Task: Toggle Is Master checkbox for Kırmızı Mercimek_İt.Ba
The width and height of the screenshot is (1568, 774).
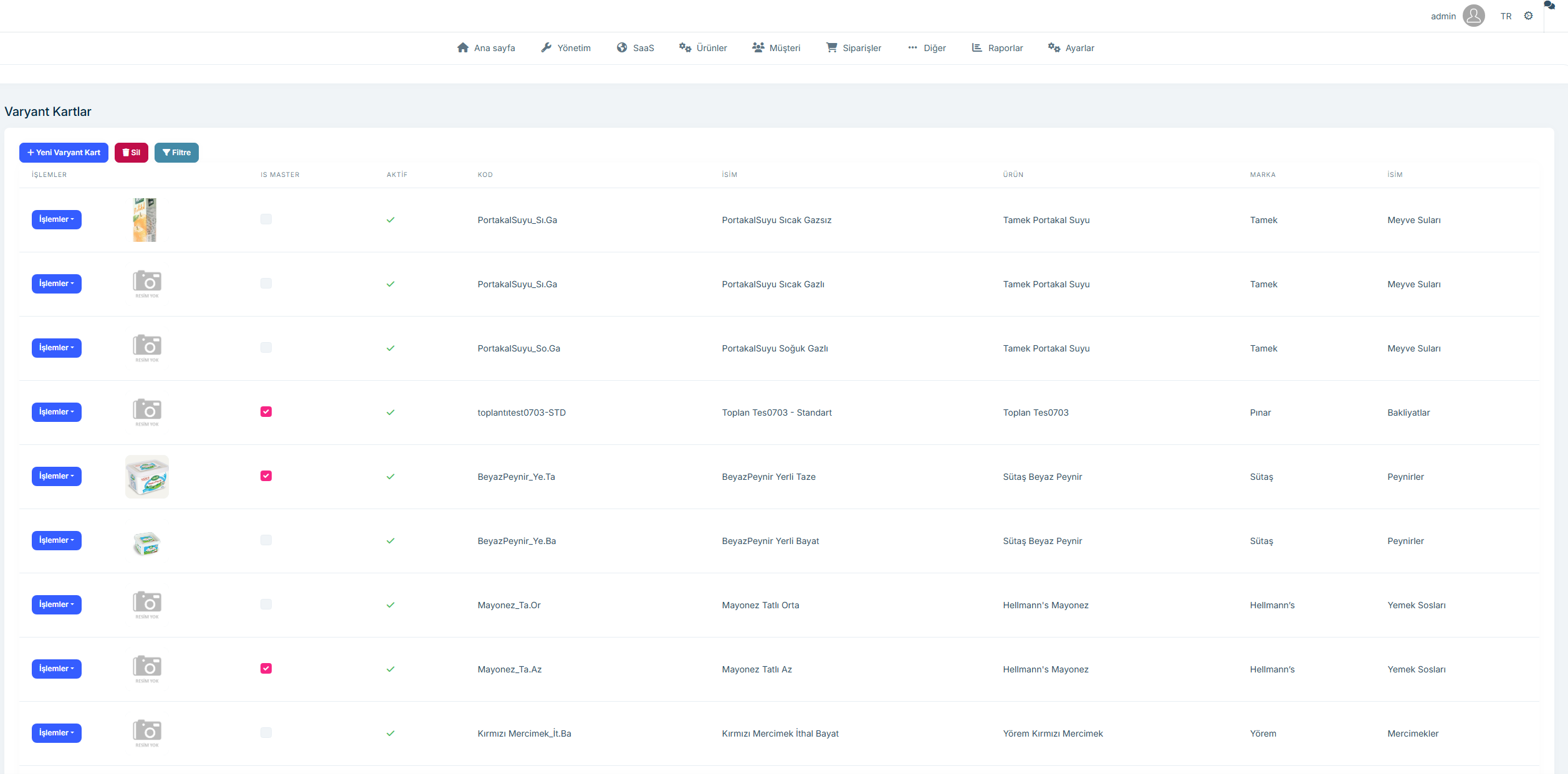Action: coord(266,733)
